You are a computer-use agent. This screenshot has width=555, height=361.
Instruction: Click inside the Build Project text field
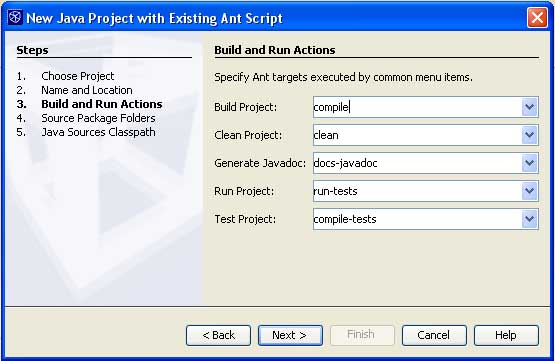click(x=417, y=107)
